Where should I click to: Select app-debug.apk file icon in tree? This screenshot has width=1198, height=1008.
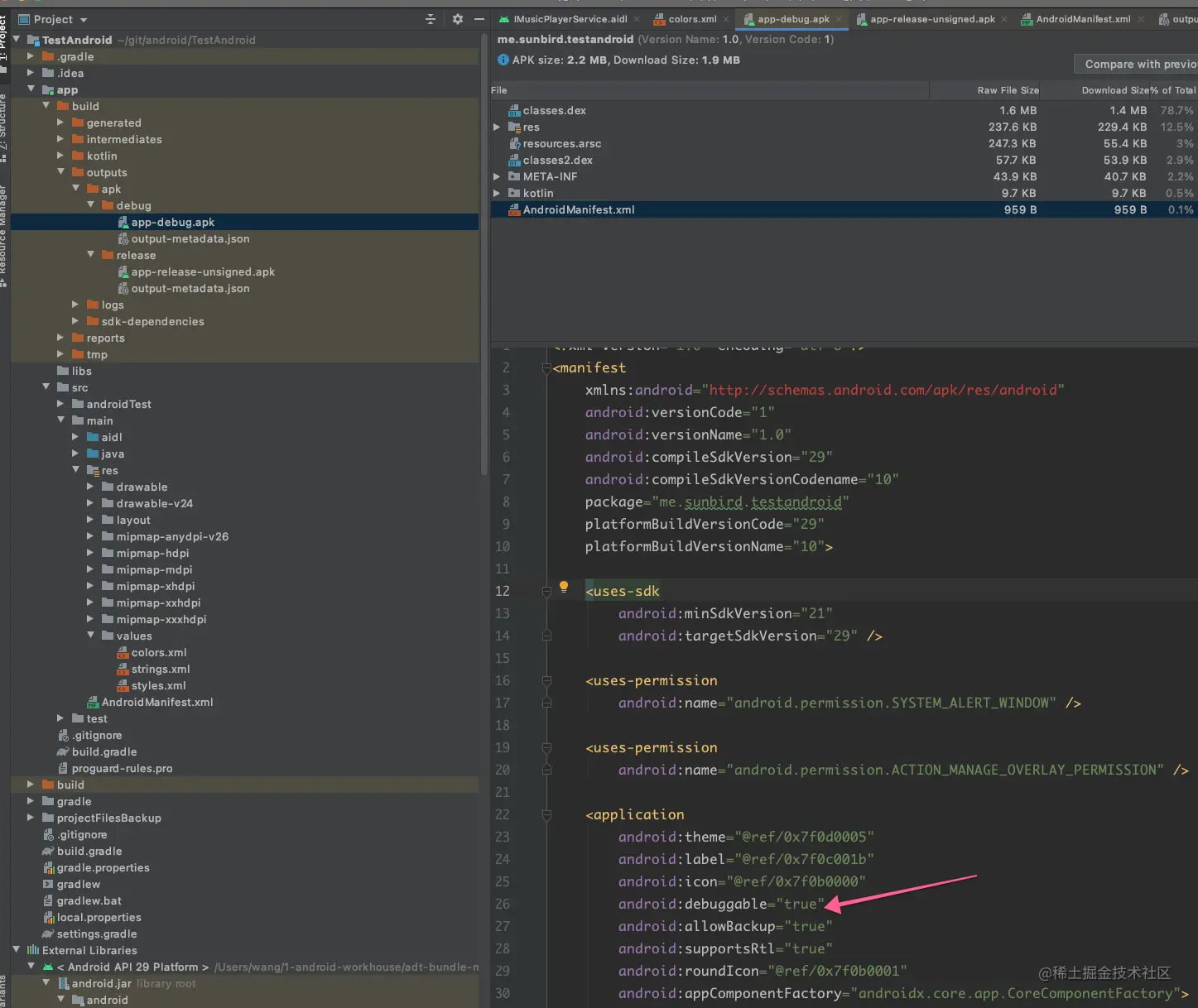tap(123, 222)
